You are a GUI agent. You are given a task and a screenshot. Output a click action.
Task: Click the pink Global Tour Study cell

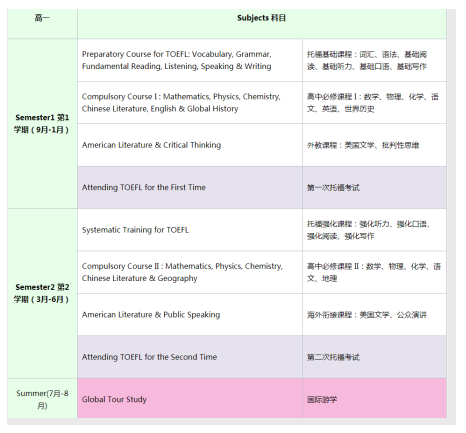pos(190,398)
